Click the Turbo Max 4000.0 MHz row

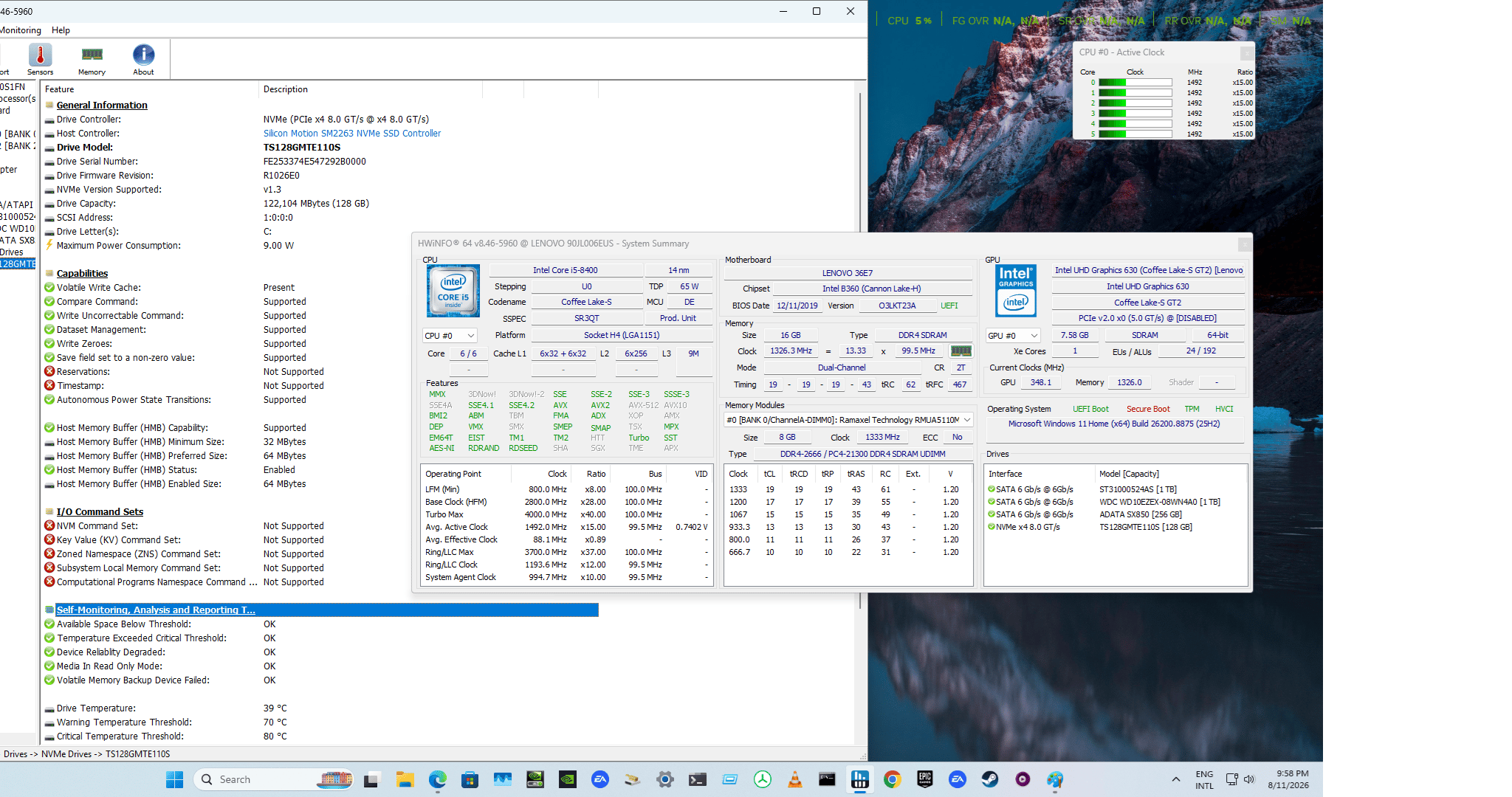coord(567,515)
